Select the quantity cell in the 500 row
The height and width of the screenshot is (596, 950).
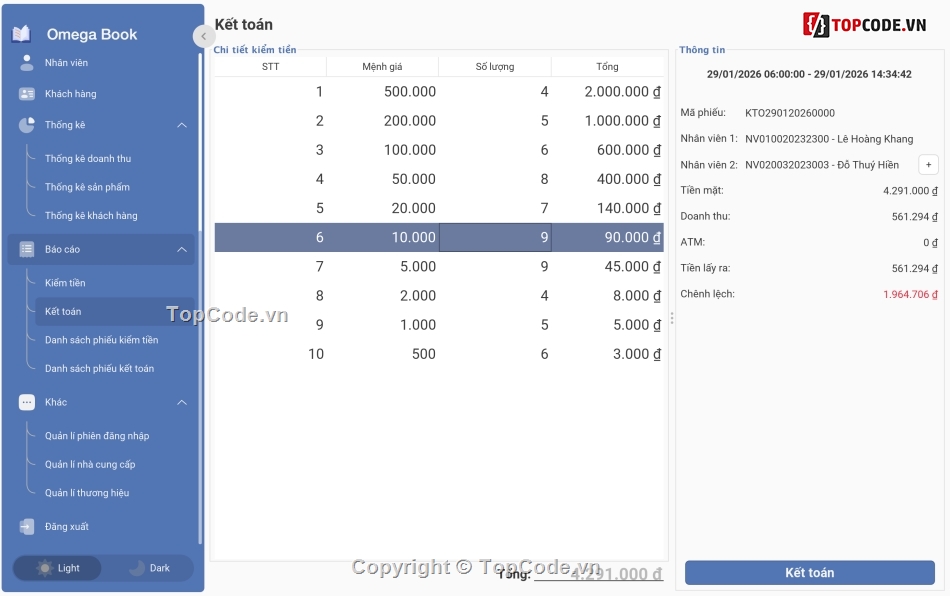tap(495, 354)
